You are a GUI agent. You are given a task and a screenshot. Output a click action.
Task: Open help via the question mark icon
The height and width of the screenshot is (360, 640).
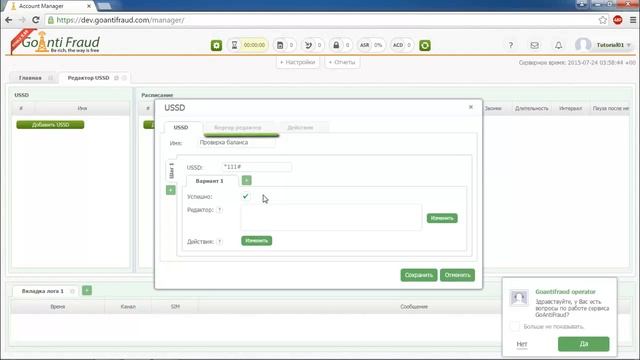click(511, 45)
